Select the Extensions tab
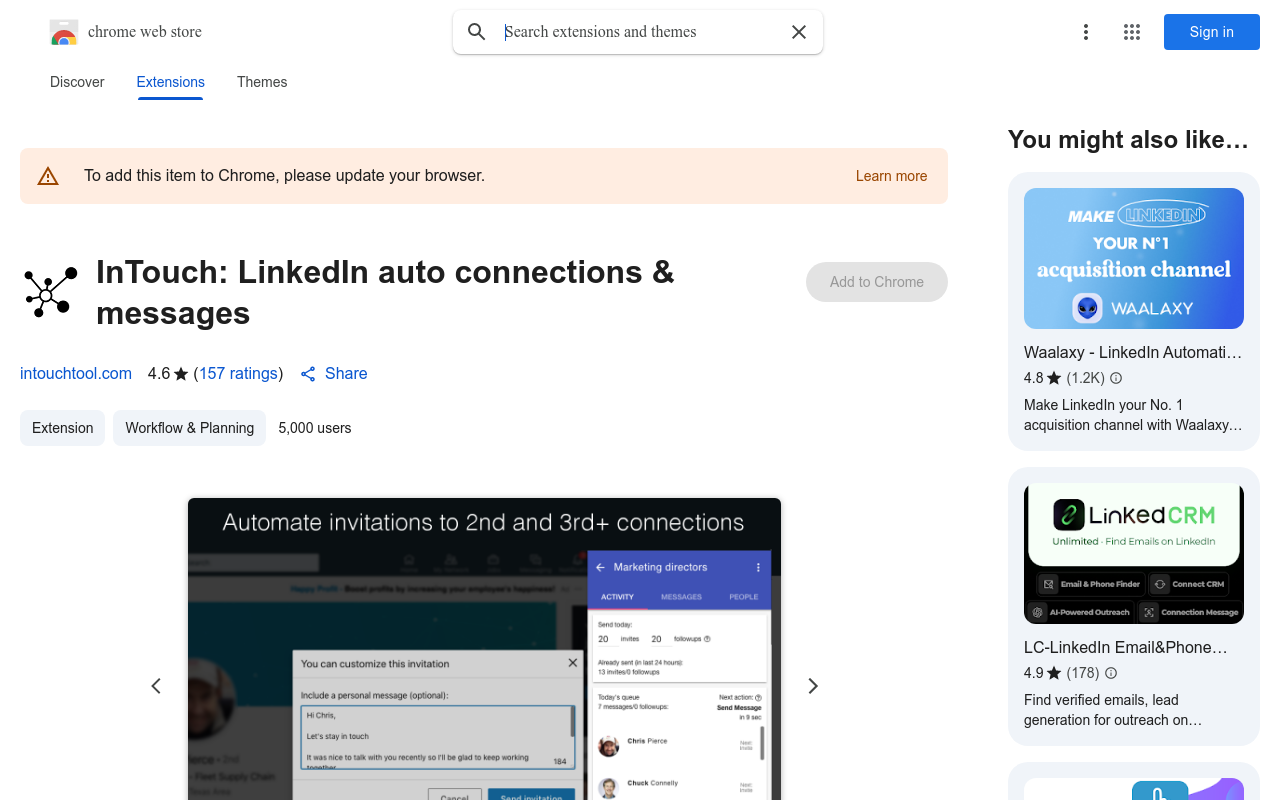This screenshot has width=1280, height=800. (171, 82)
